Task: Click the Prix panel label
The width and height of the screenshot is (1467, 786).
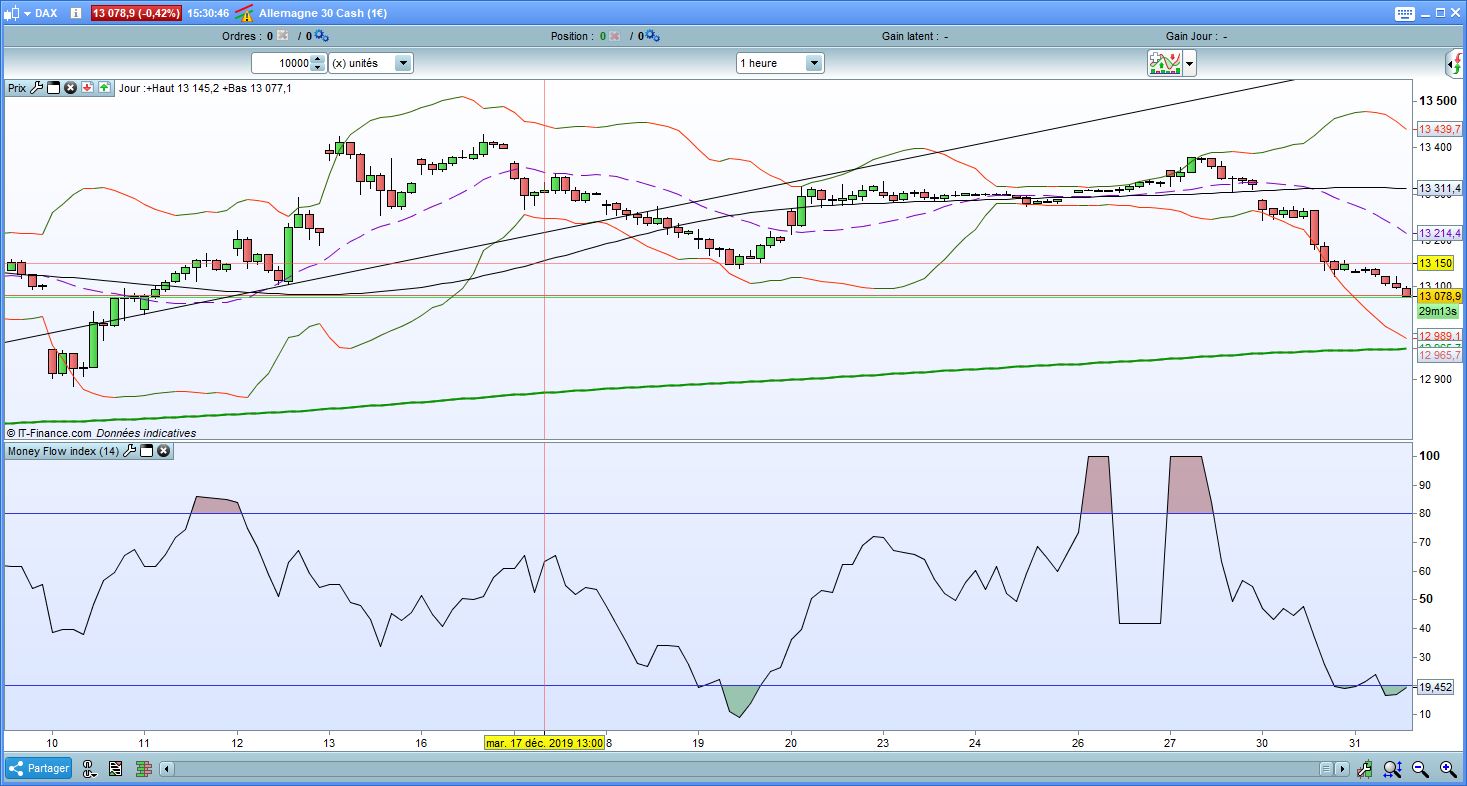Action: click(17, 88)
